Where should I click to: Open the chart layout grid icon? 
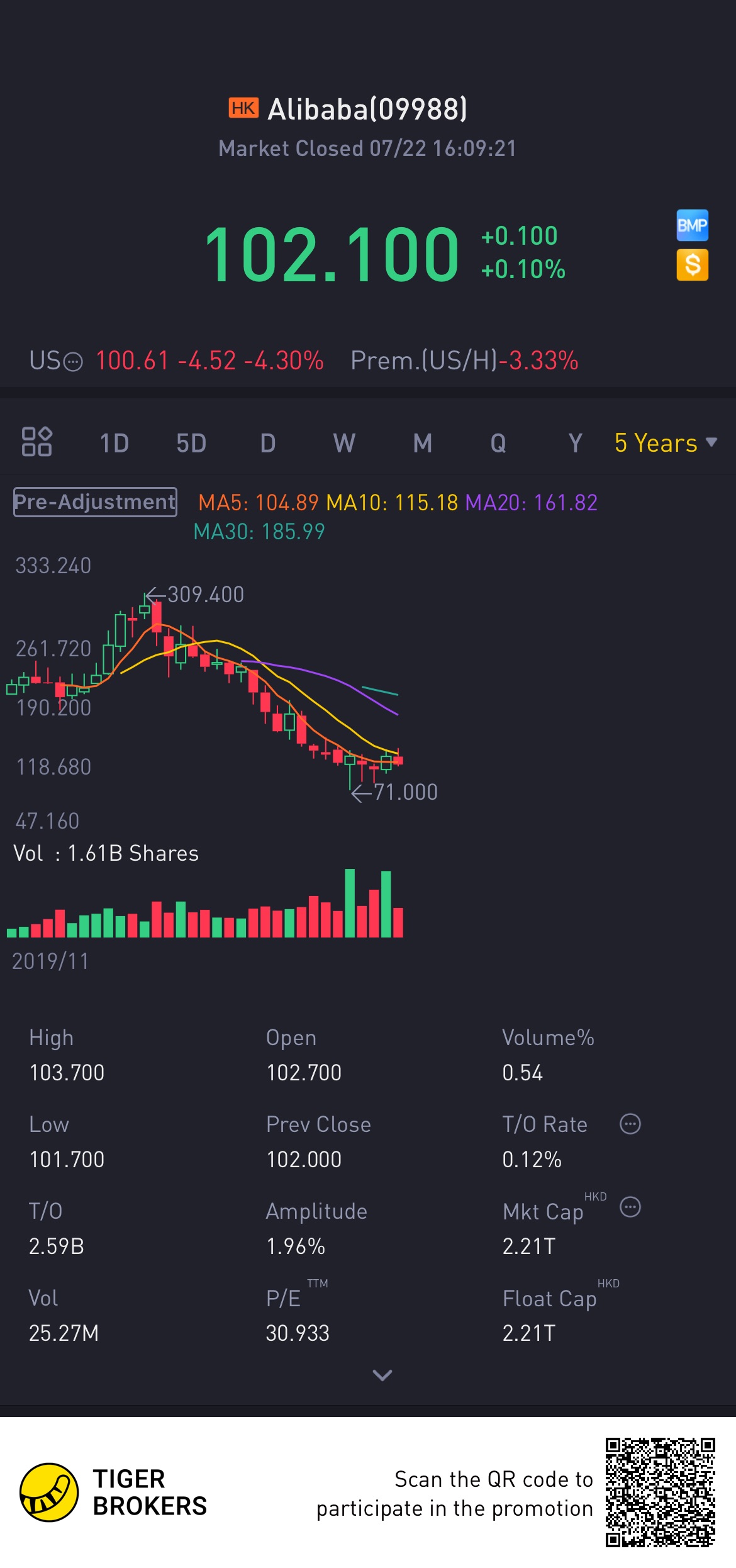click(x=36, y=441)
